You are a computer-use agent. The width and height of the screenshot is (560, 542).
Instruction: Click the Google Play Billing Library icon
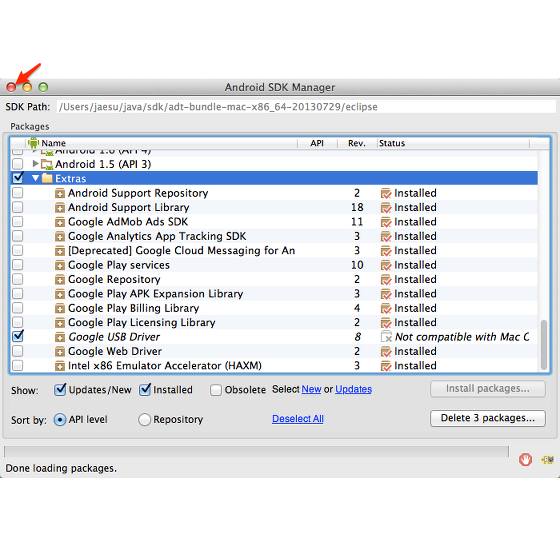click(x=60, y=308)
